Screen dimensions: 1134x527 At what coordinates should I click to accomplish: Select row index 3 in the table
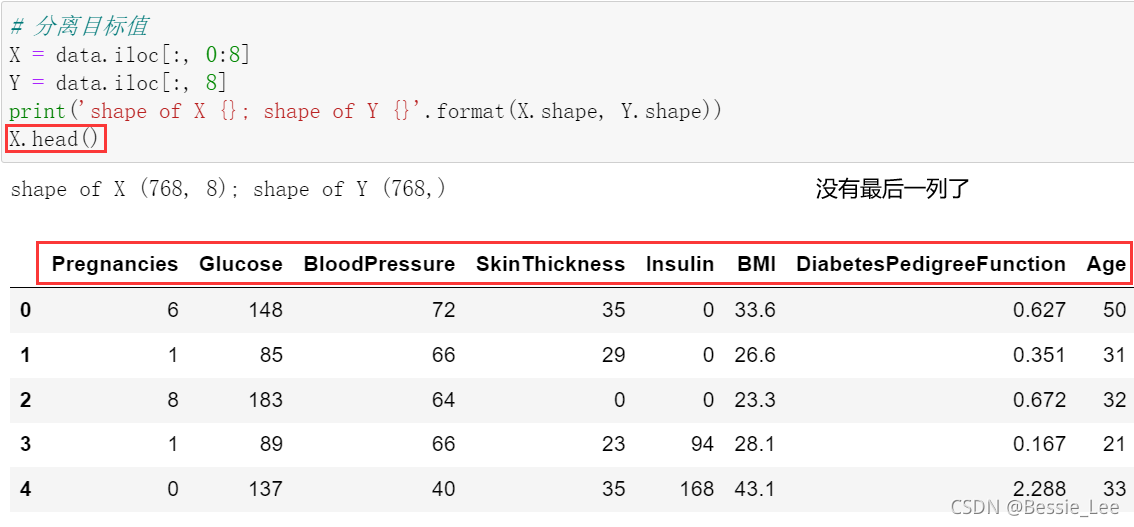click(25, 444)
